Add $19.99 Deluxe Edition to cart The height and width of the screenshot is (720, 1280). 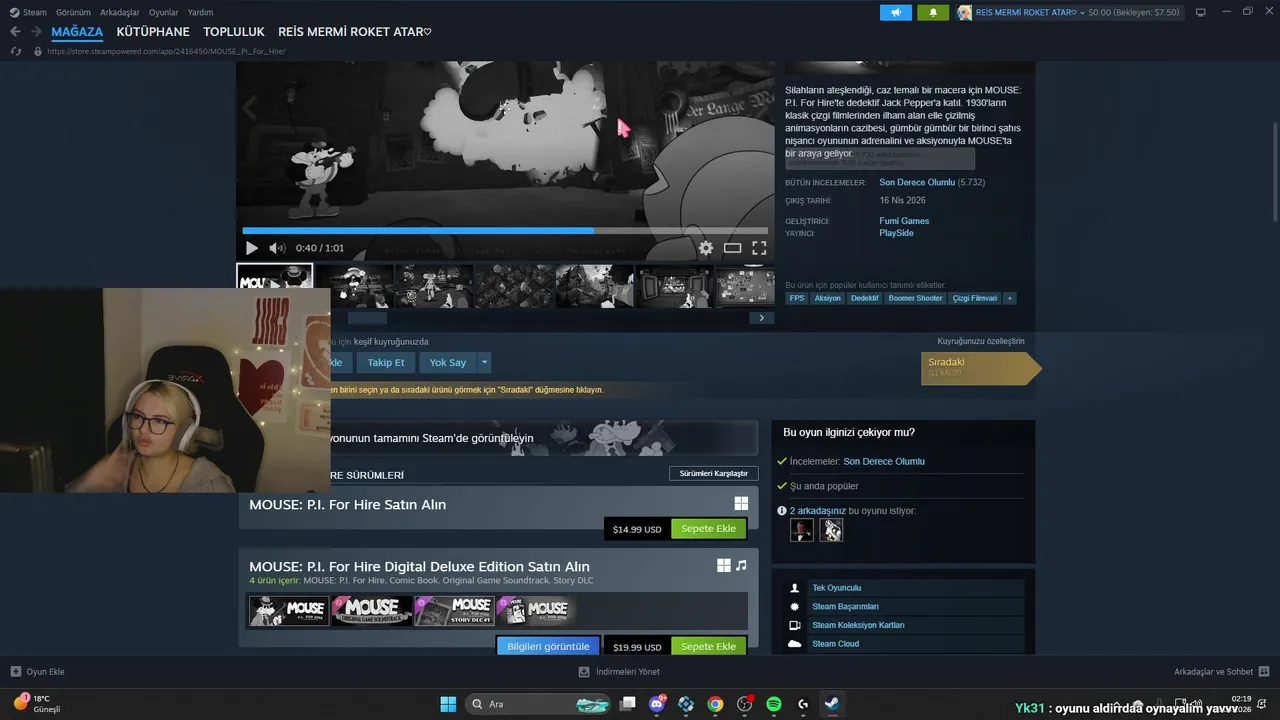pyautogui.click(x=708, y=647)
